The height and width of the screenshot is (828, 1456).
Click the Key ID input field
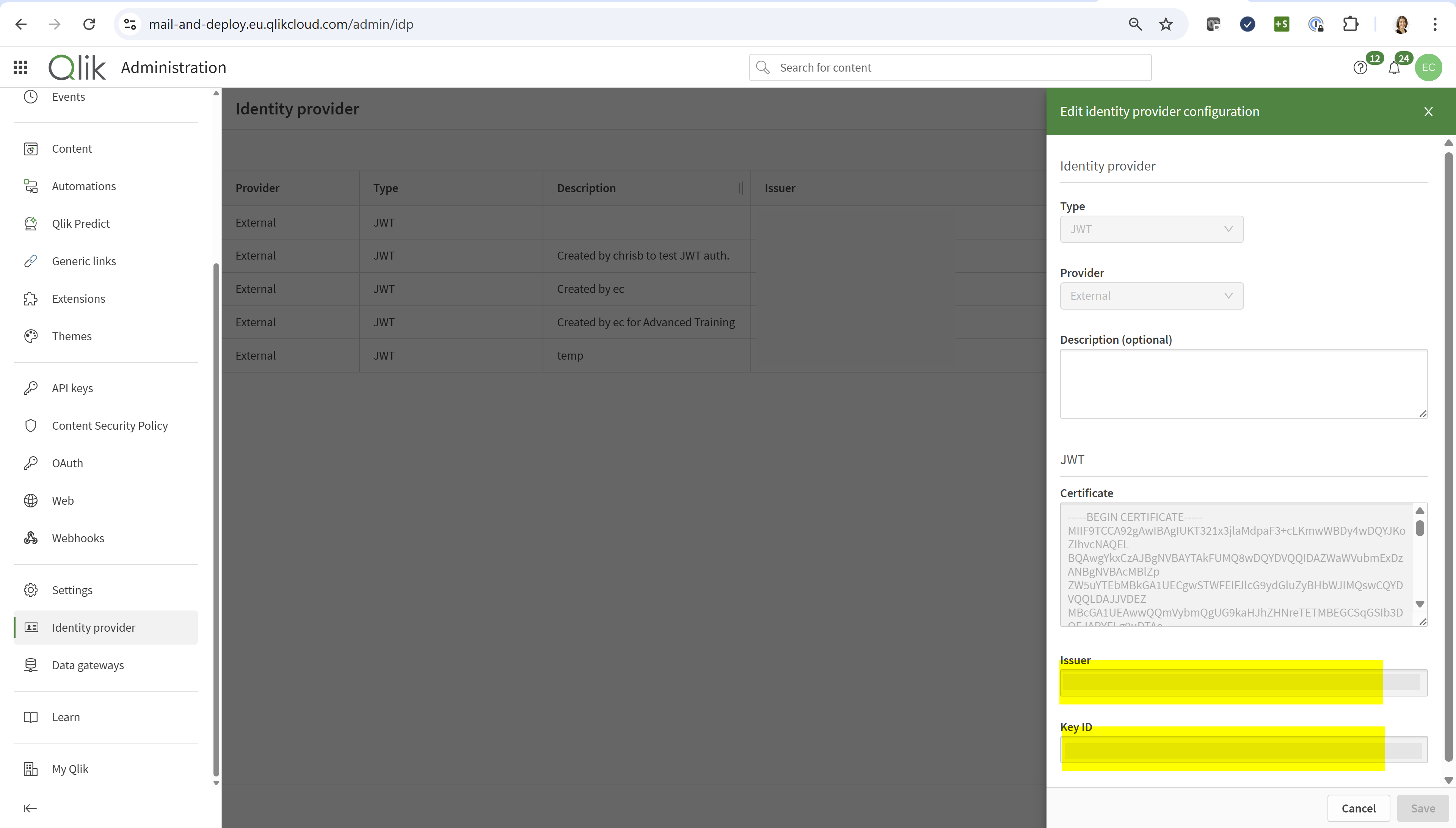pos(1243,750)
